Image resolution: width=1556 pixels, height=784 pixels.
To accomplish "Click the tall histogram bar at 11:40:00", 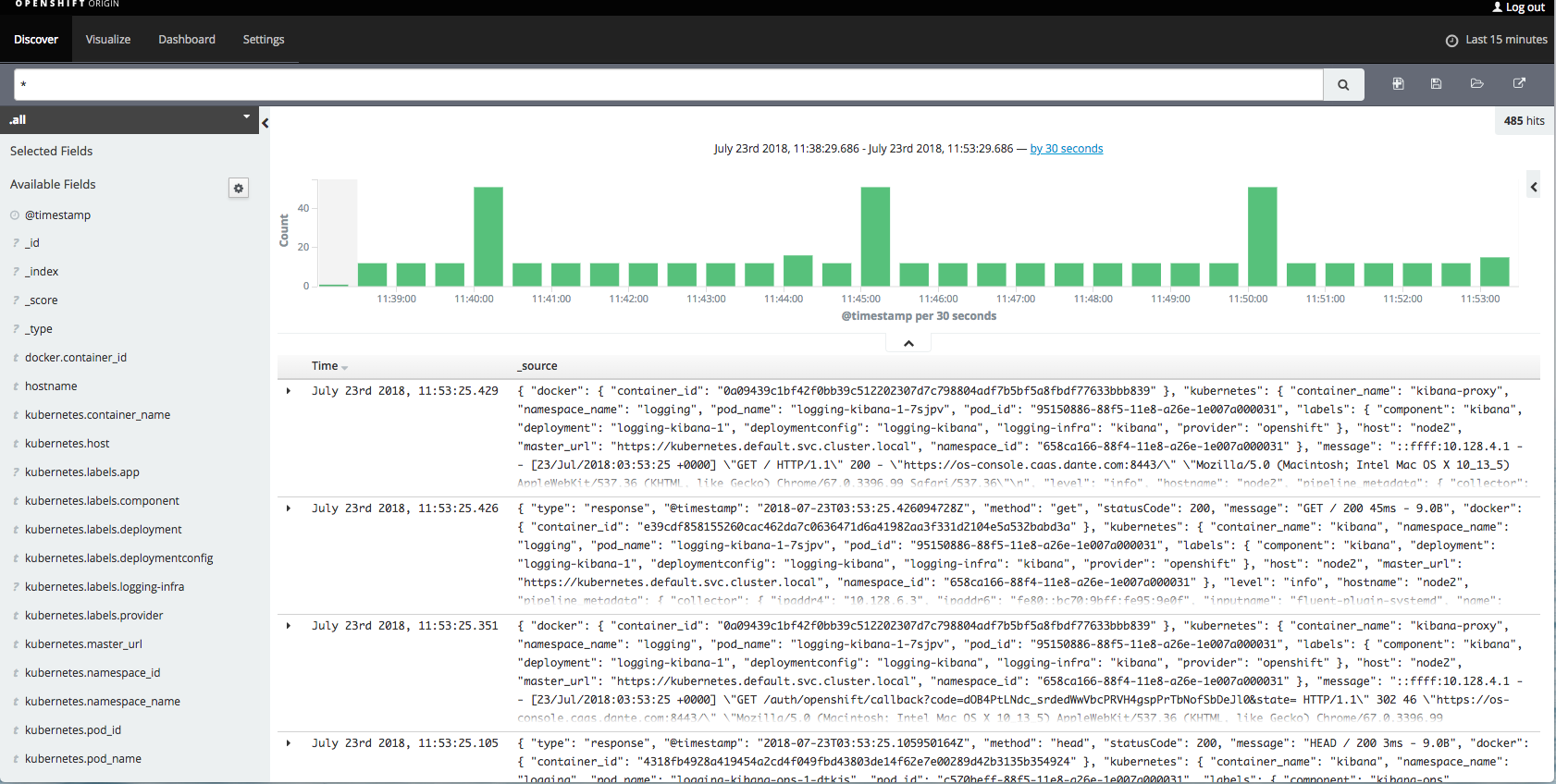I will [488, 237].
